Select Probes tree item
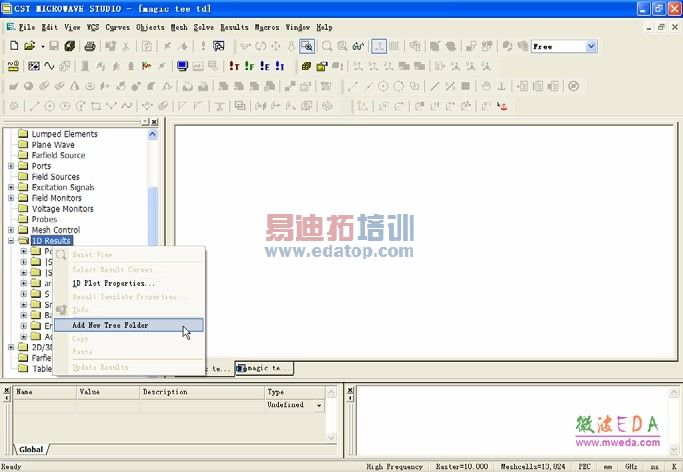Screen dimensions: 683x472 (x=44, y=219)
